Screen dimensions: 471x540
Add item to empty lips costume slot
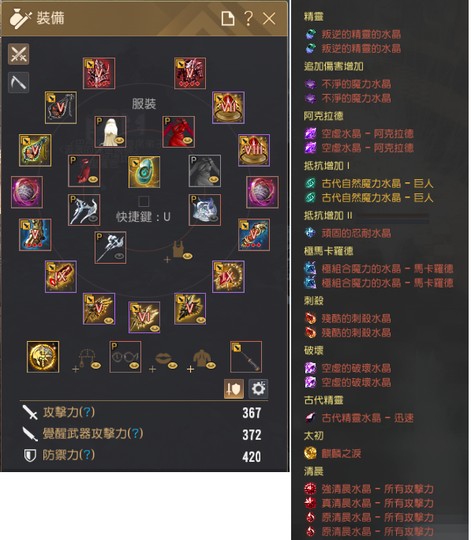163,361
